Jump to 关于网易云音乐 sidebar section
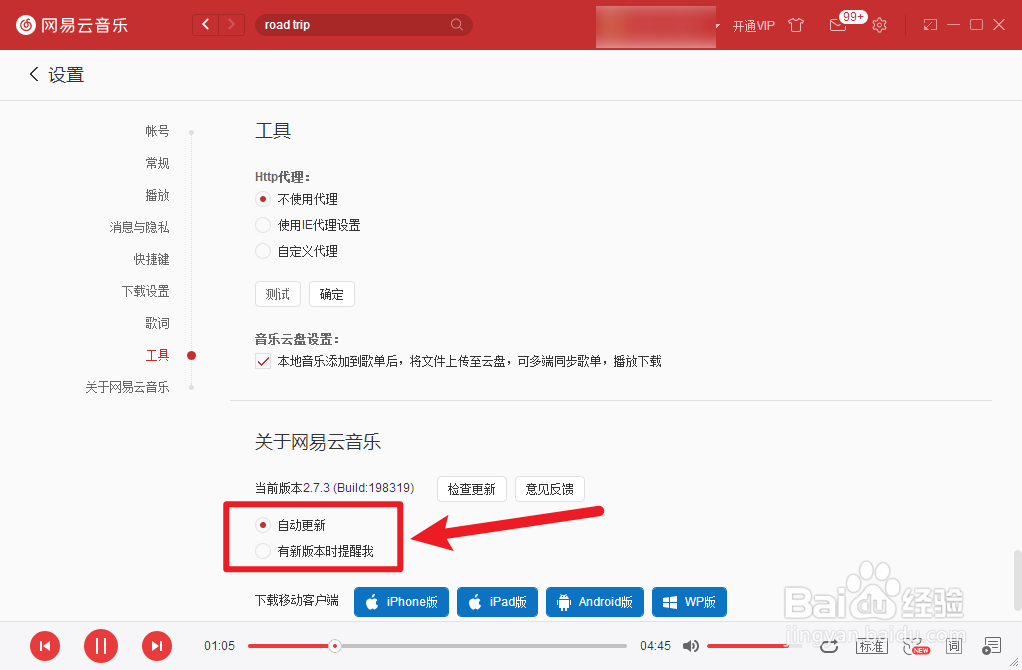This screenshot has width=1022, height=670. point(127,387)
